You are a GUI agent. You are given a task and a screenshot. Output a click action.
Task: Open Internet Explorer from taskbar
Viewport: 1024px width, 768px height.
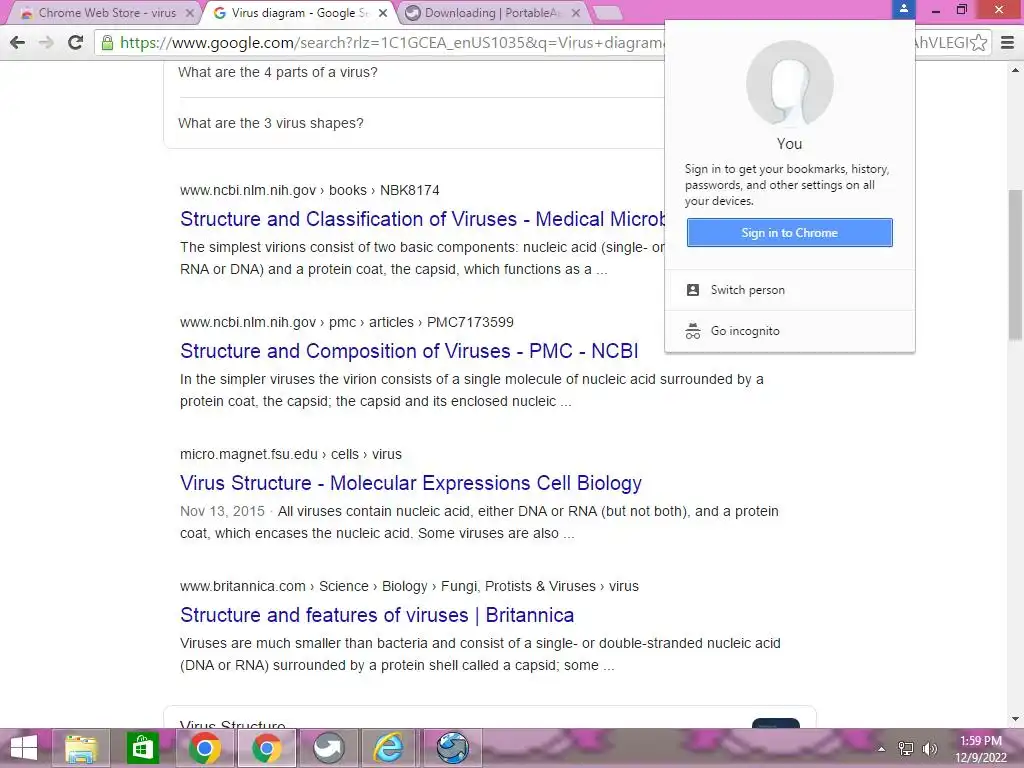pos(390,748)
